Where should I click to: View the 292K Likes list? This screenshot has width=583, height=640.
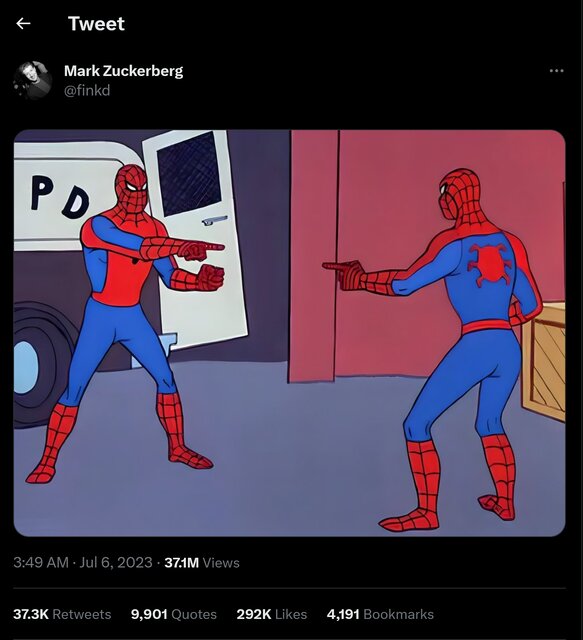coord(271,614)
